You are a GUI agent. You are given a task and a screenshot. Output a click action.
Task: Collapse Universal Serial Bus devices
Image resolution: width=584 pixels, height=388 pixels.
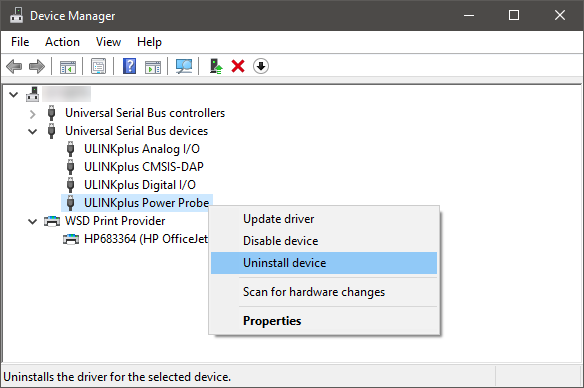(x=33, y=131)
